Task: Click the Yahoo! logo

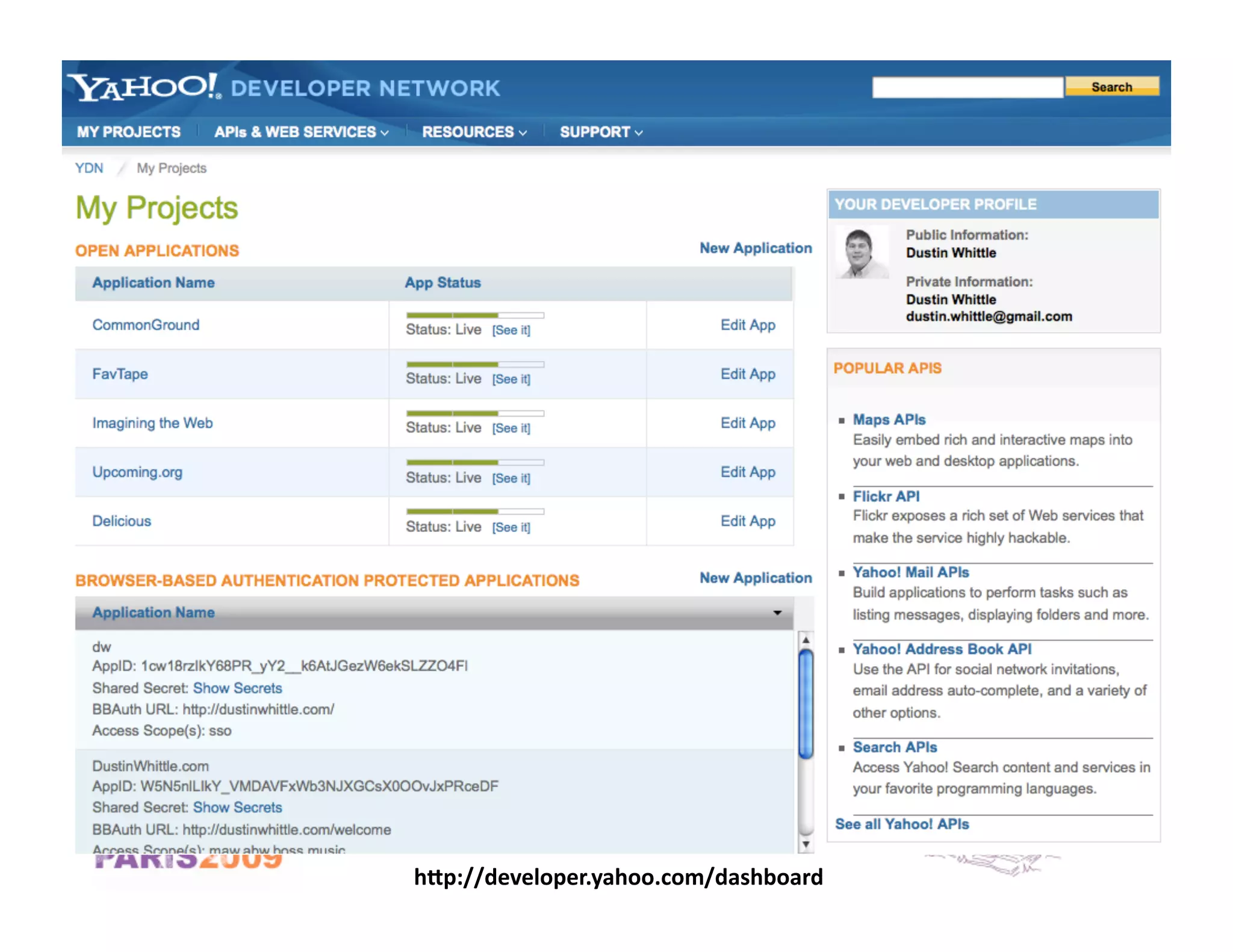Action: [144, 87]
